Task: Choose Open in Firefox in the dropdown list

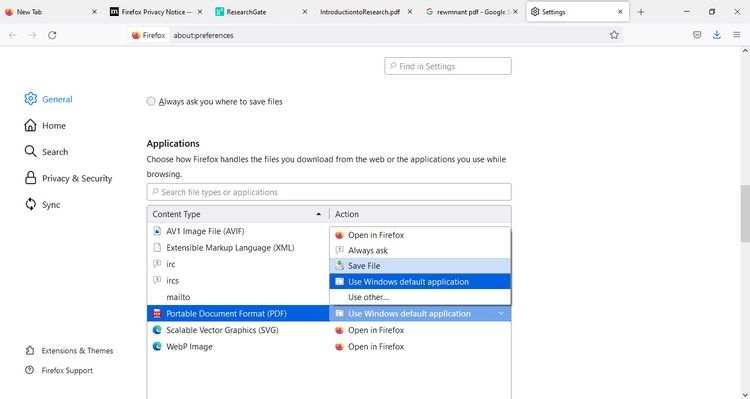Action: coord(420,235)
